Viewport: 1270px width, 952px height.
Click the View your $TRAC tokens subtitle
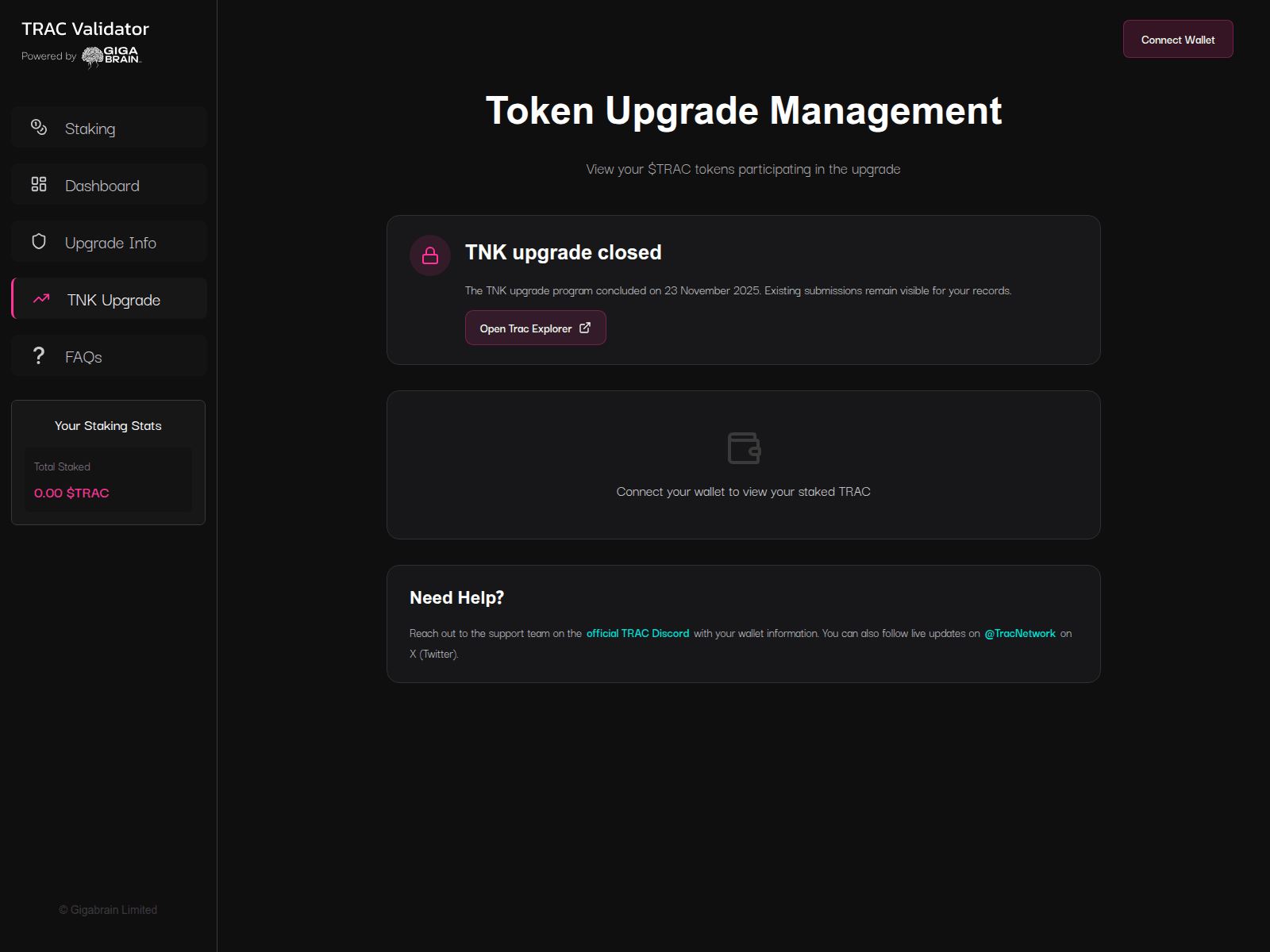click(744, 169)
